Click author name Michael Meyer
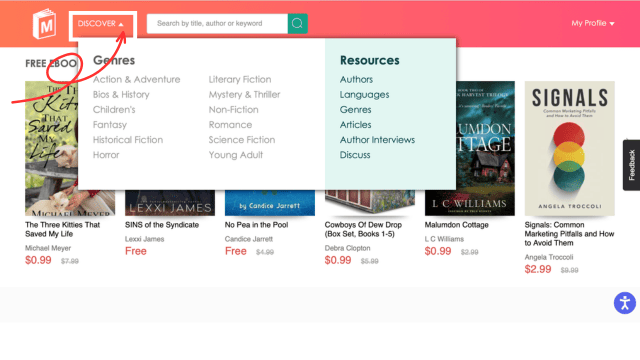This screenshot has height=360, width=640. coord(48,248)
